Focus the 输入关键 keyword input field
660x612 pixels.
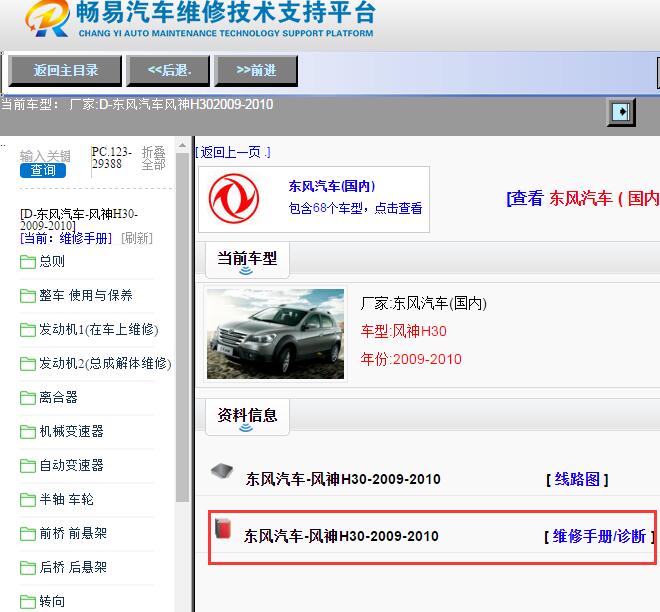point(45,156)
